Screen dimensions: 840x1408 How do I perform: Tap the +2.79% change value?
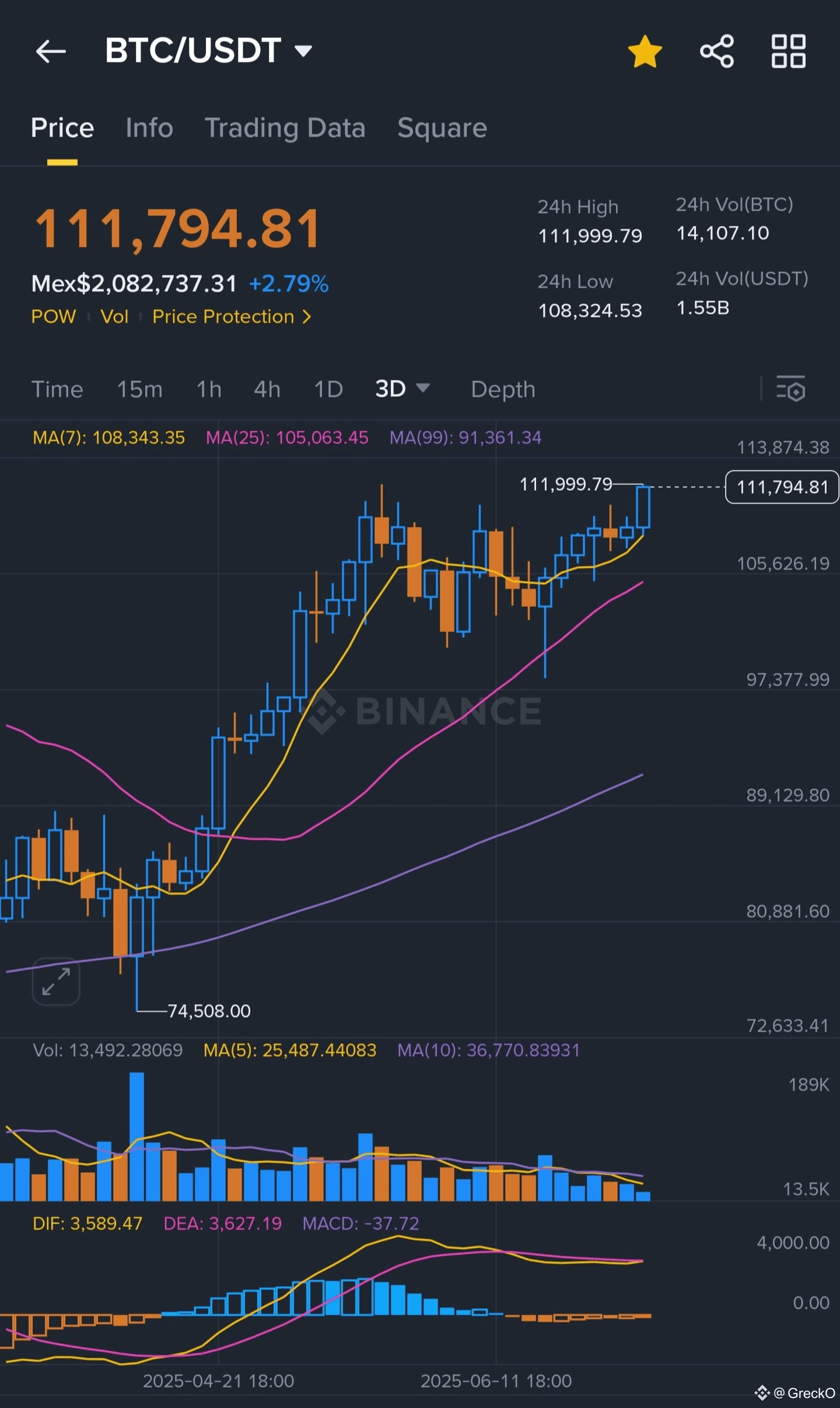point(289,284)
